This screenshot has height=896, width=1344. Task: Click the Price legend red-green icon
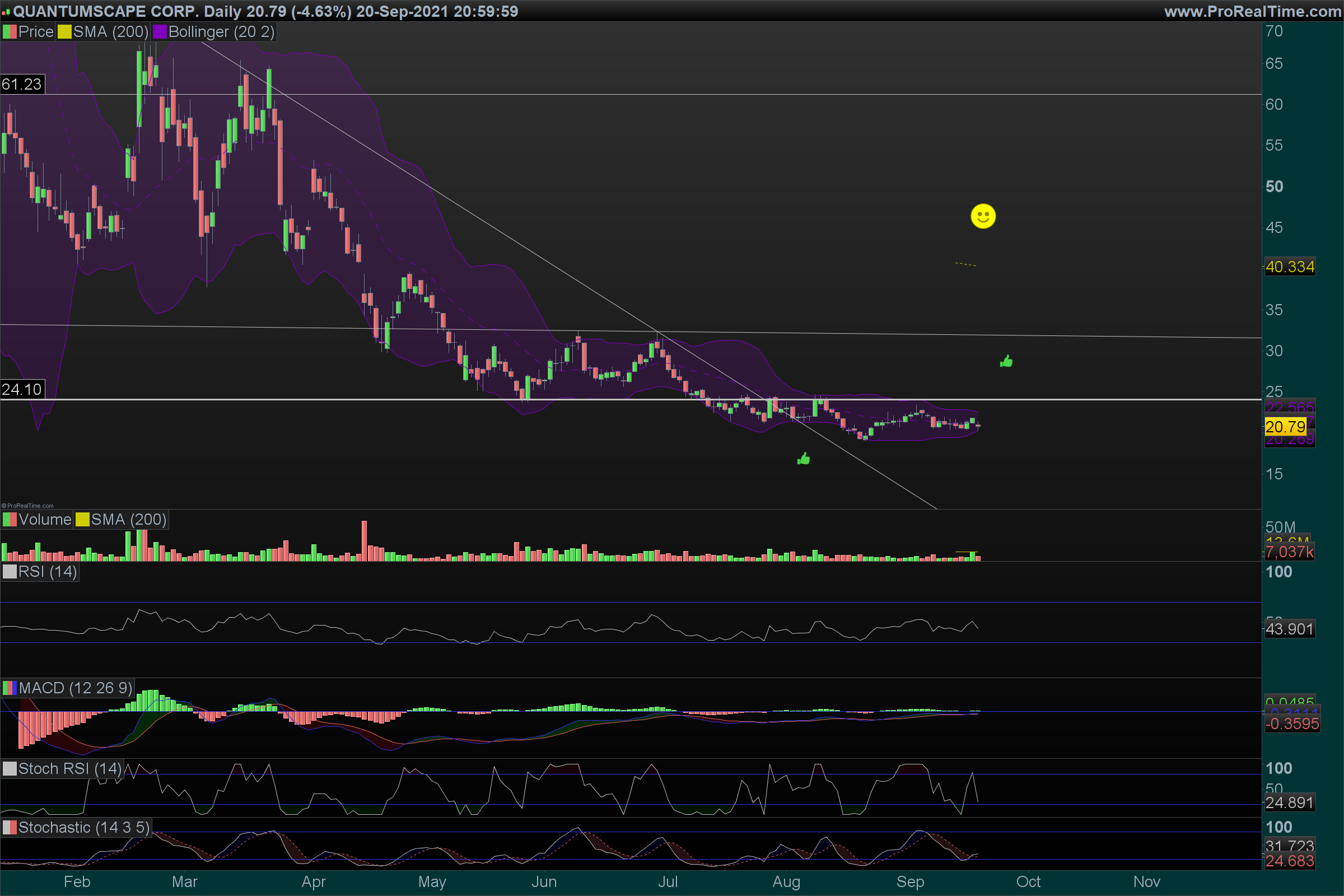click(9, 32)
